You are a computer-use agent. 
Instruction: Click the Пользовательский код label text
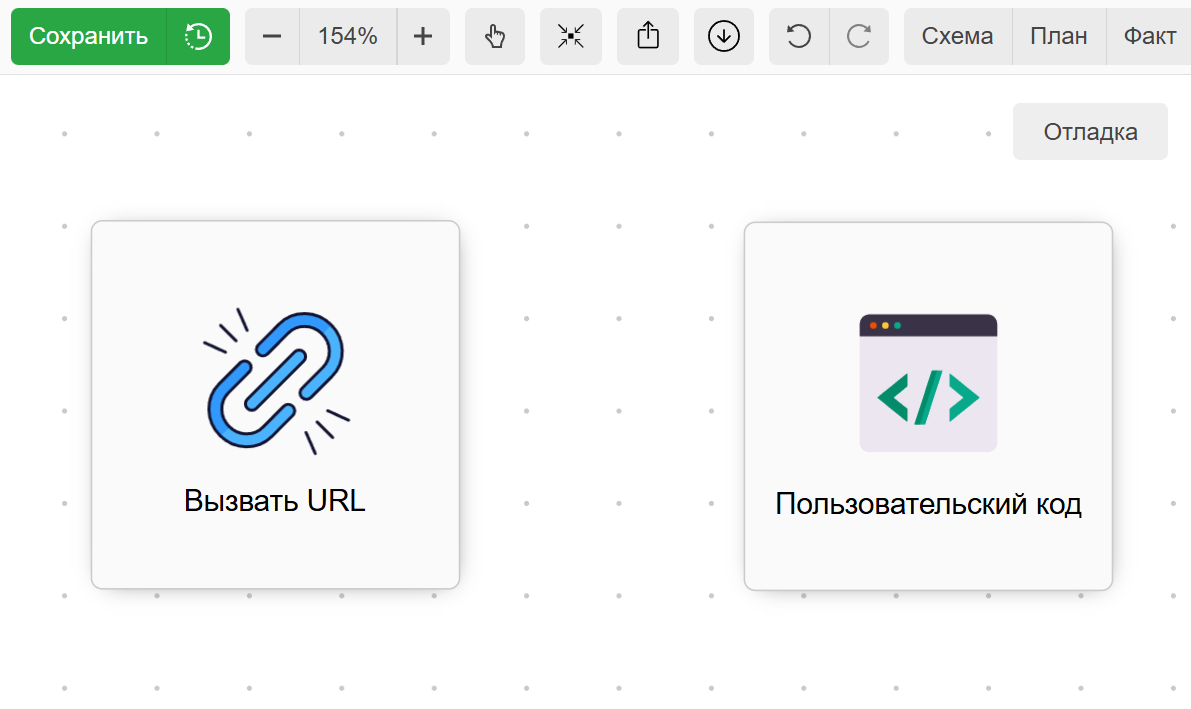[x=928, y=504]
